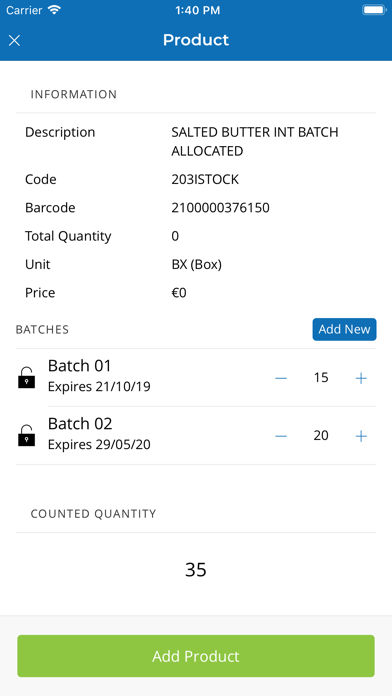The height and width of the screenshot is (696, 392).
Task: Close the Product screen with X icon
Action: pos(14,40)
